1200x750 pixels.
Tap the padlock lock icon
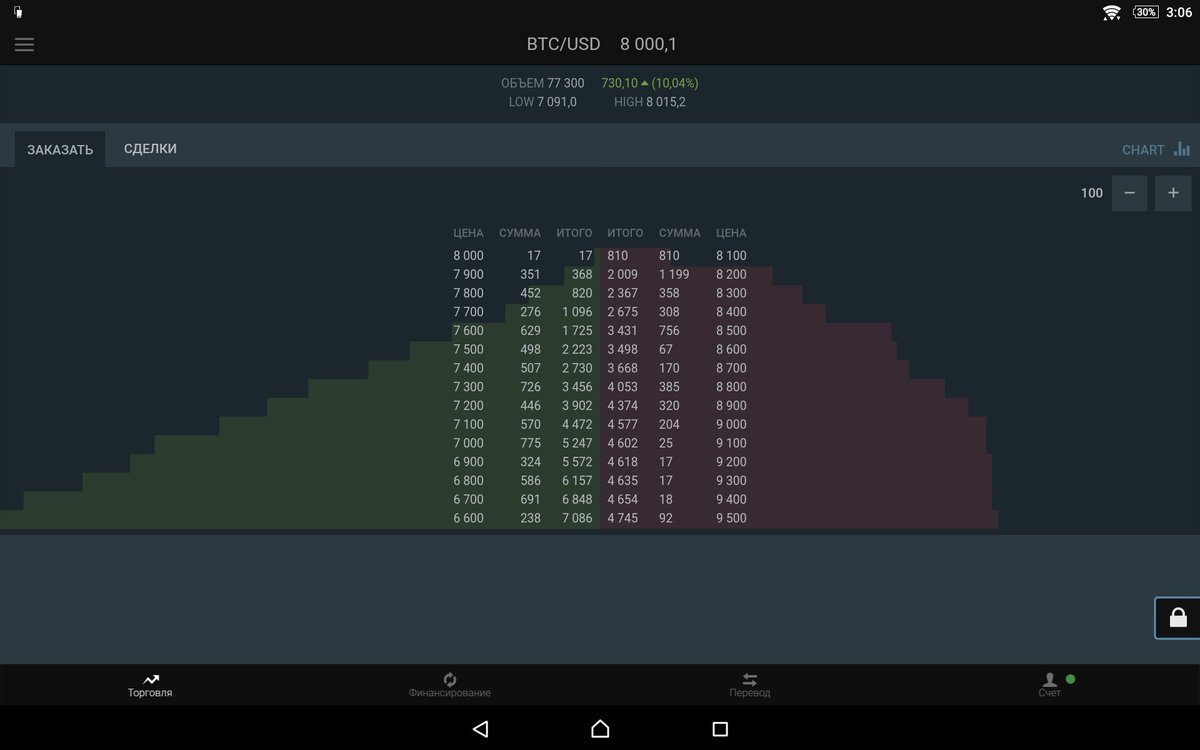(x=1178, y=618)
